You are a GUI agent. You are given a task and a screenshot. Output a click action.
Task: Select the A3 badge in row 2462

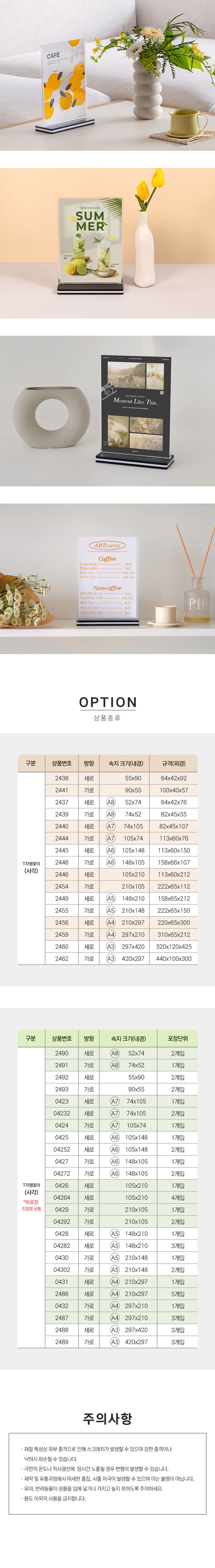(x=111, y=958)
